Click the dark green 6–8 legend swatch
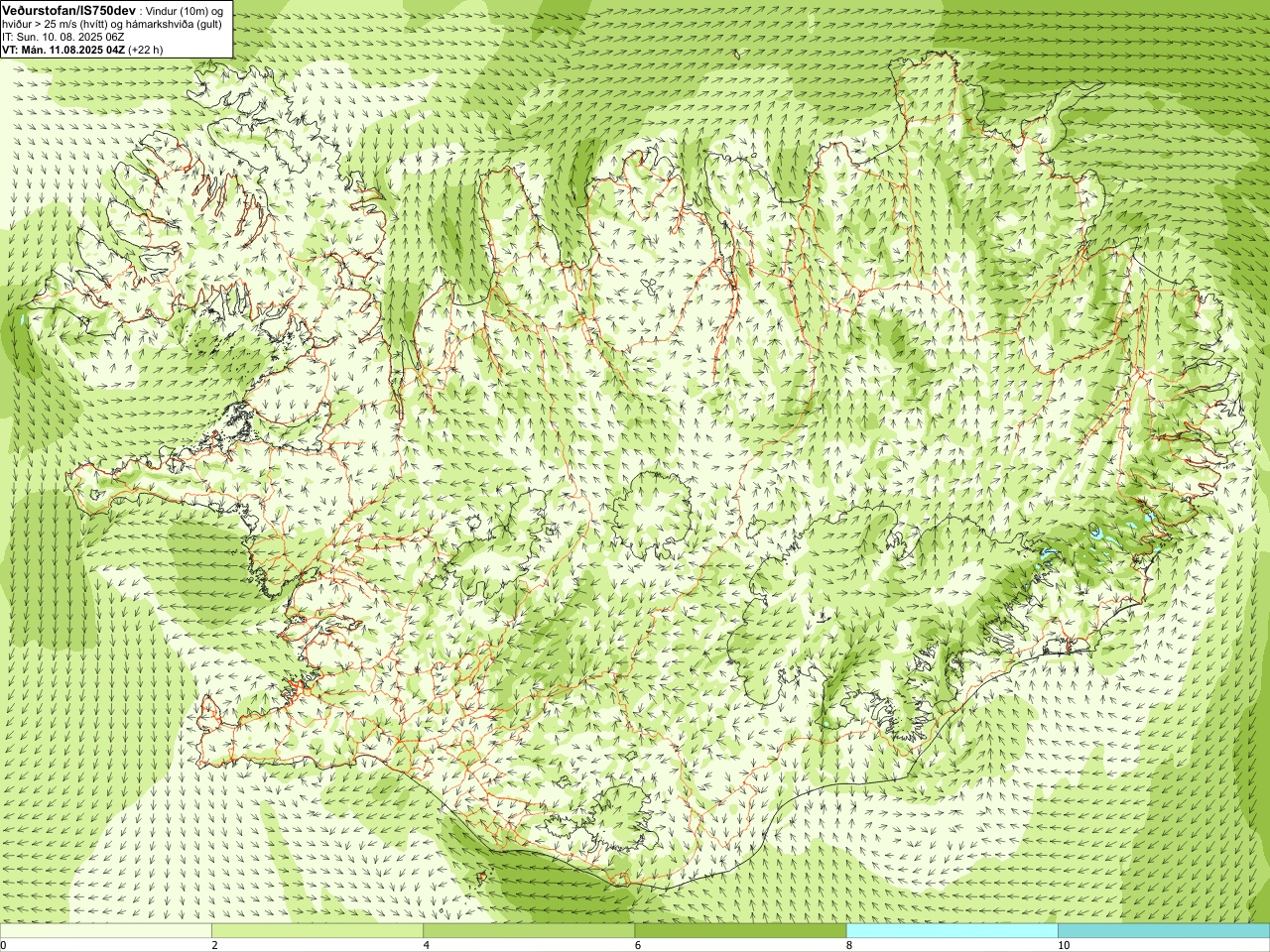This screenshot has width=1270, height=952. tap(740, 931)
